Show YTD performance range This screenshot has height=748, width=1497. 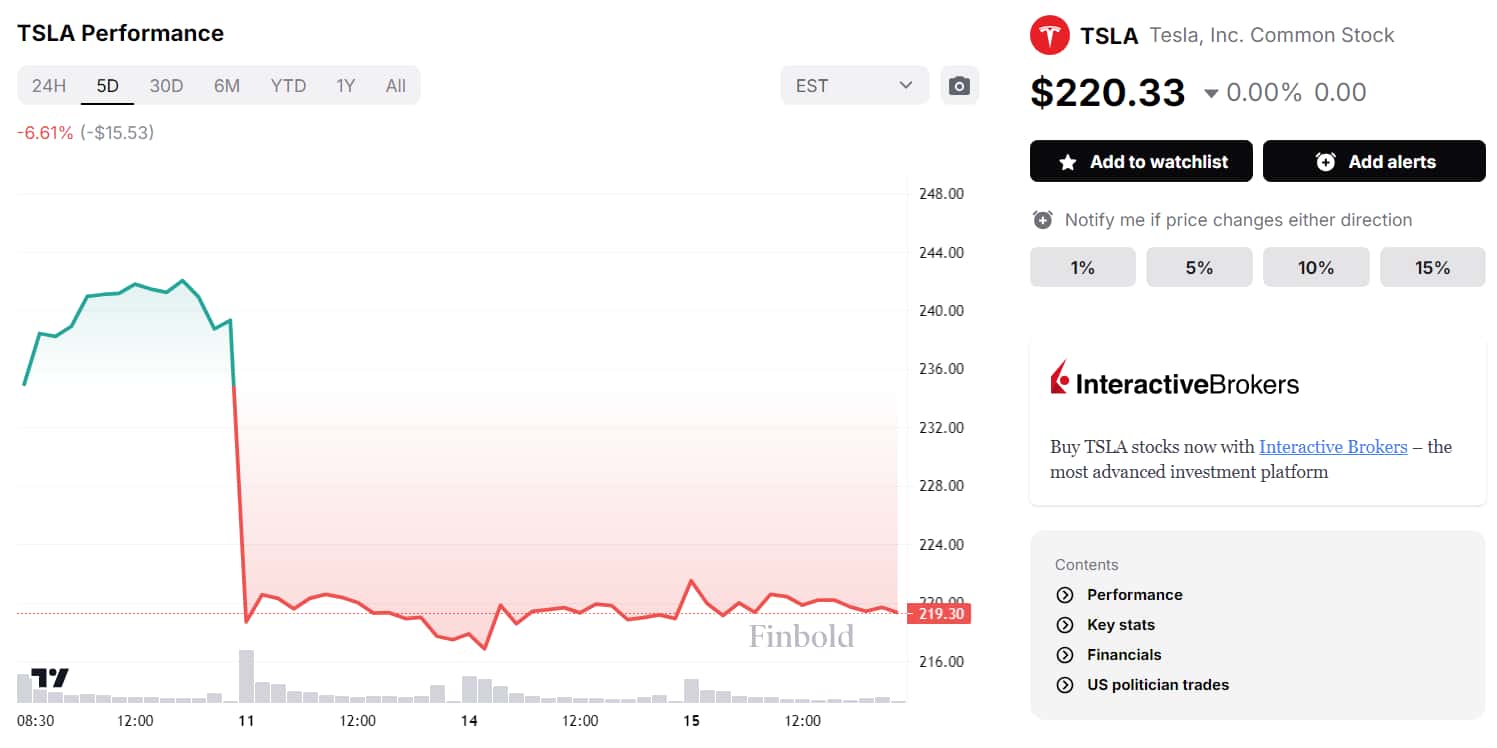pos(288,85)
